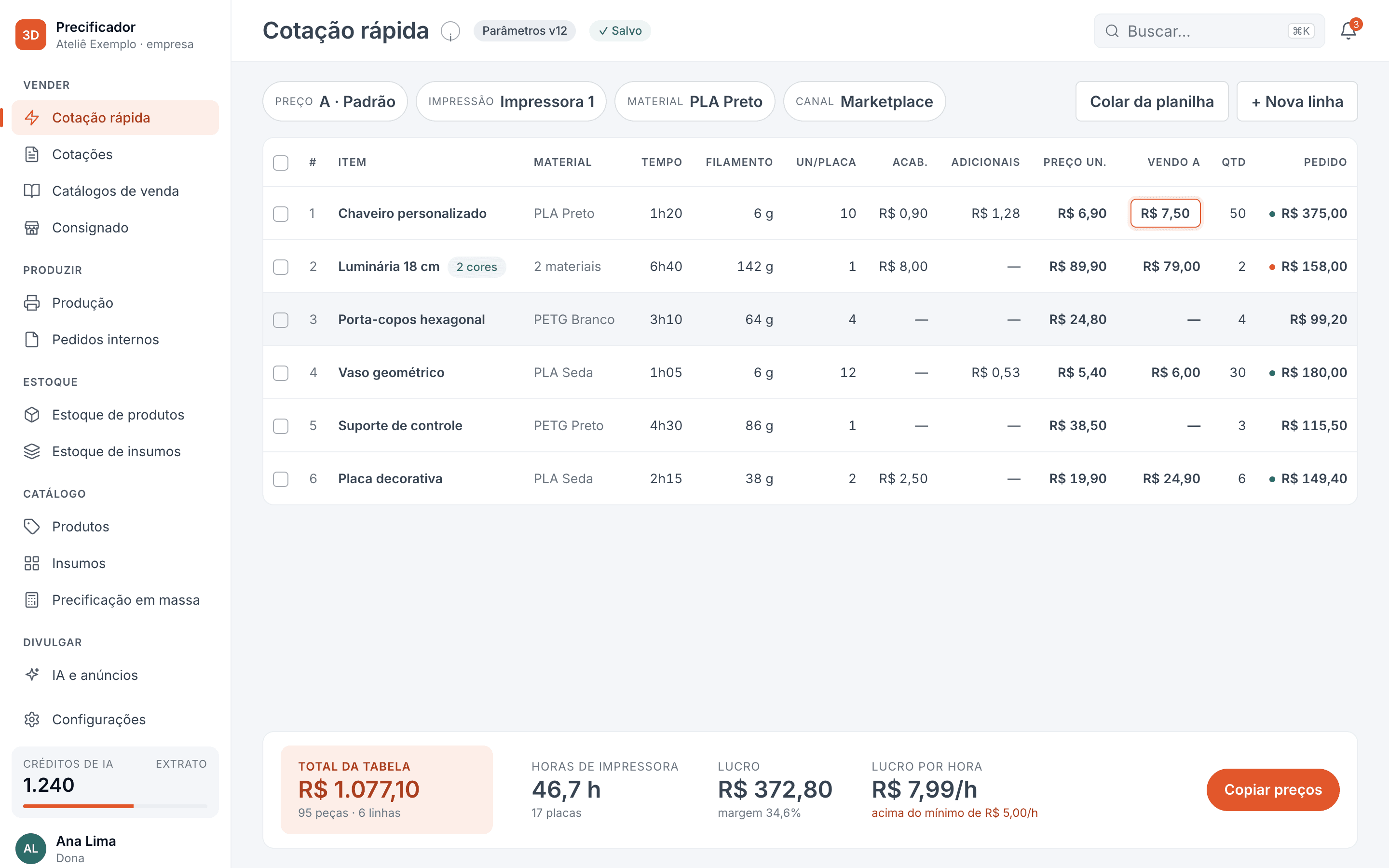Open notifications via the bell icon

pos(1348,31)
